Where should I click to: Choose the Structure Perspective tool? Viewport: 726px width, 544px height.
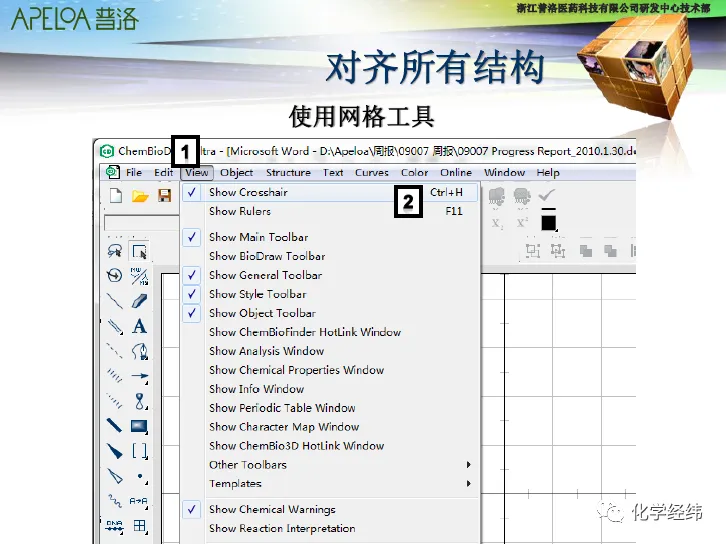point(114,275)
